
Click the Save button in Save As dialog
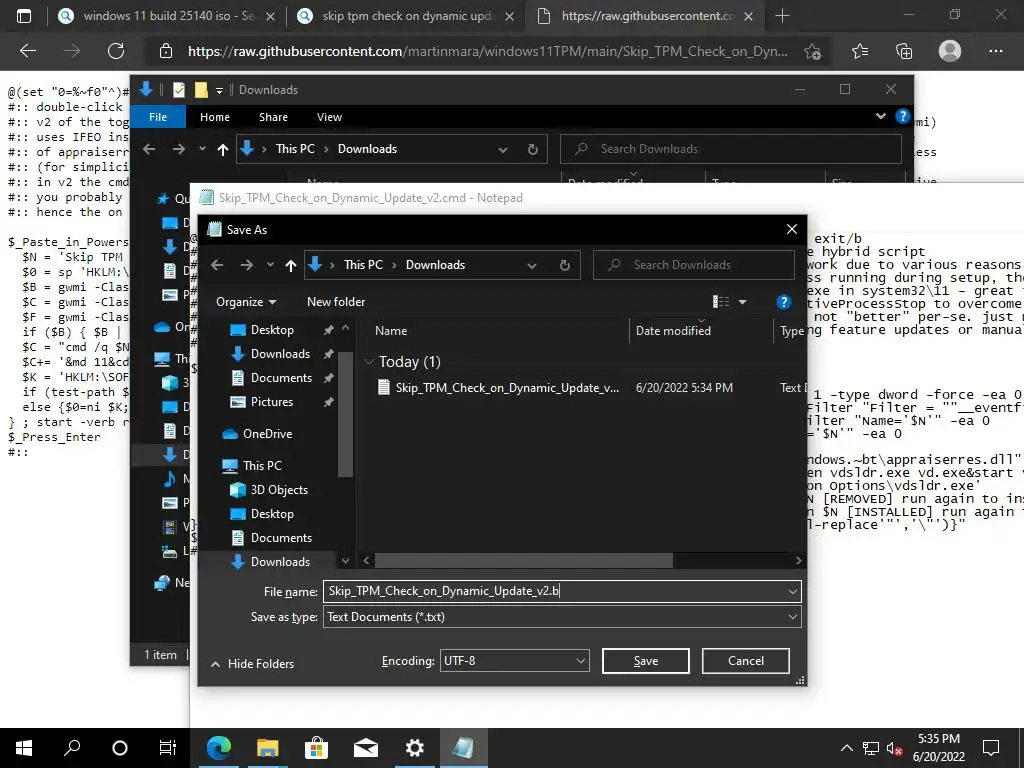(645, 661)
